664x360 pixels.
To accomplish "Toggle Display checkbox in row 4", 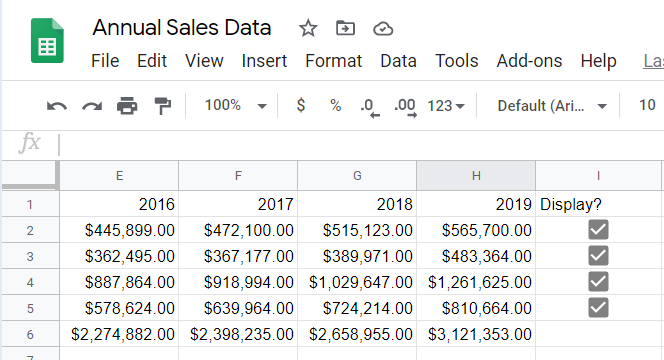I will click(x=598, y=282).
